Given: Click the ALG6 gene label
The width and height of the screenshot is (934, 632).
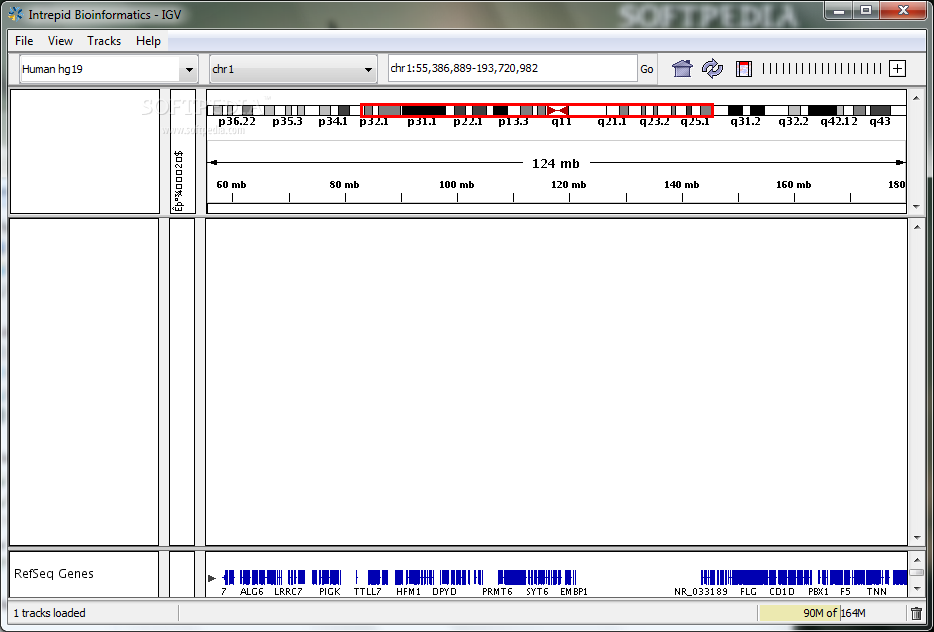Looking at the screenshot, I should click(x=251, y=592).
